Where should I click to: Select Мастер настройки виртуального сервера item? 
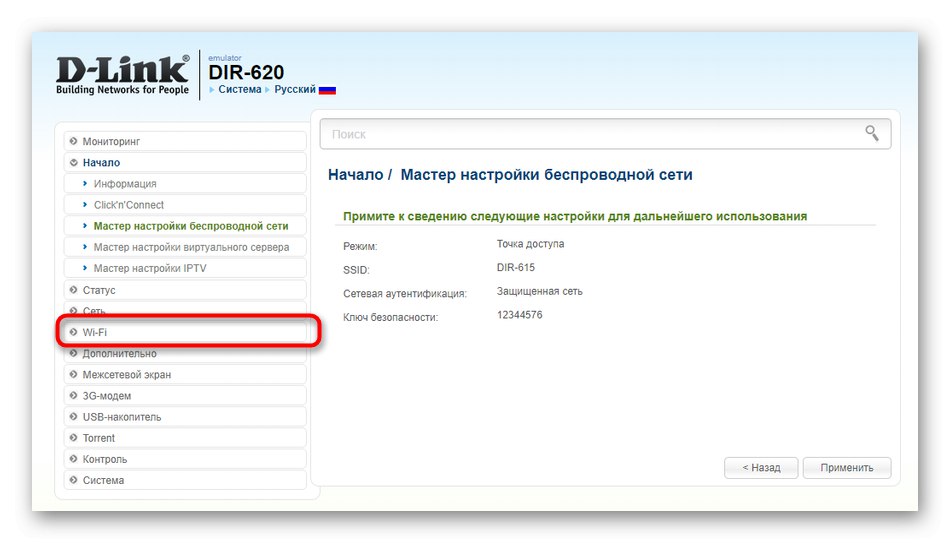[185, 247]
